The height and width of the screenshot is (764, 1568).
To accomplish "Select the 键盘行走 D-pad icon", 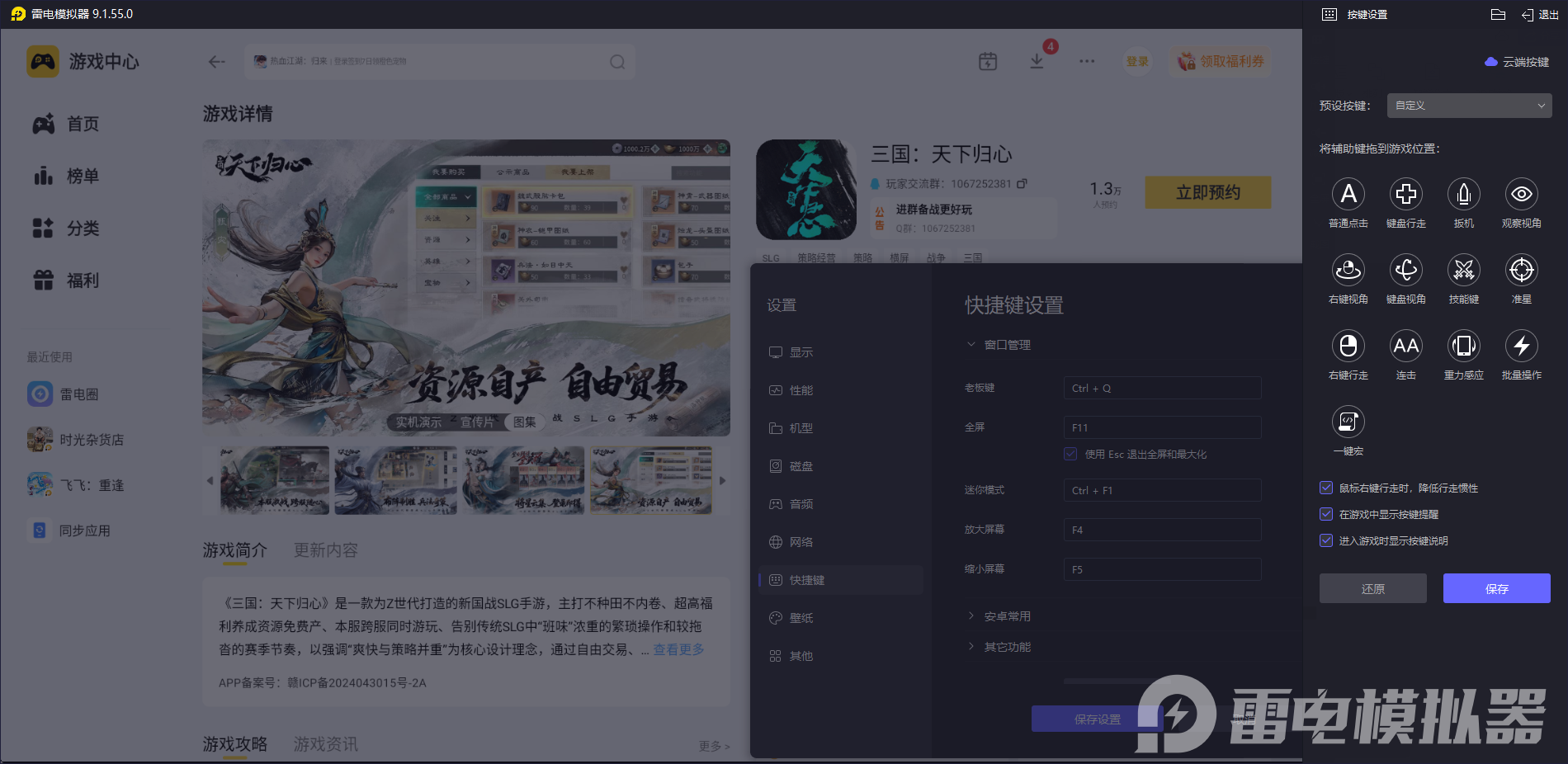I will [x=1405, y=195].
